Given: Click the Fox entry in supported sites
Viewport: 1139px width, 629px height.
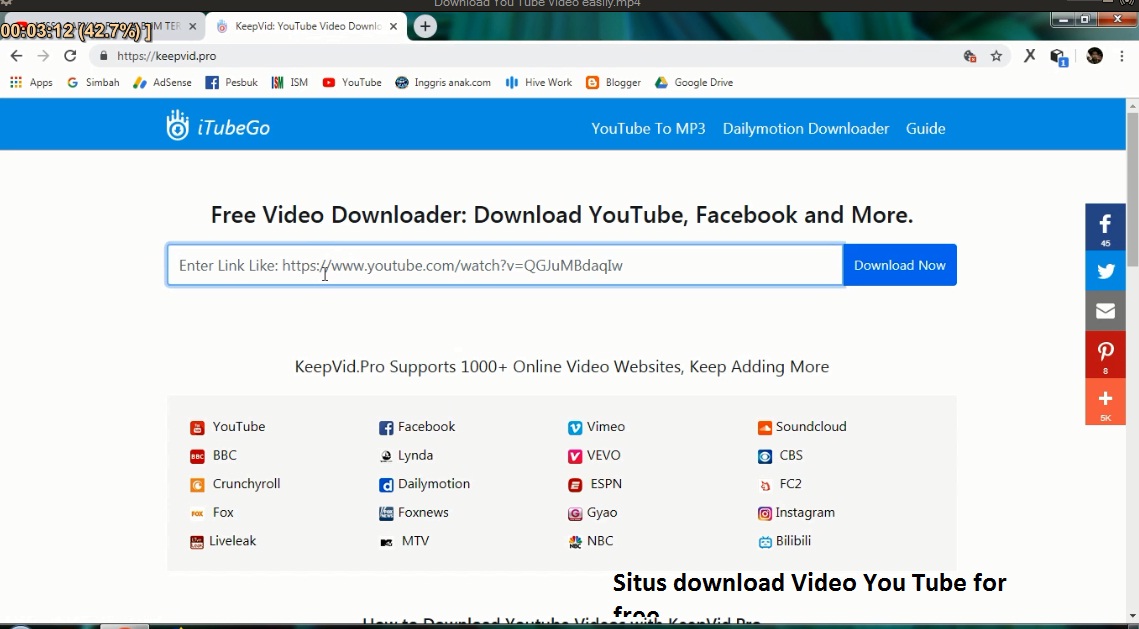Looking at the screenshot, I should 211,513.
